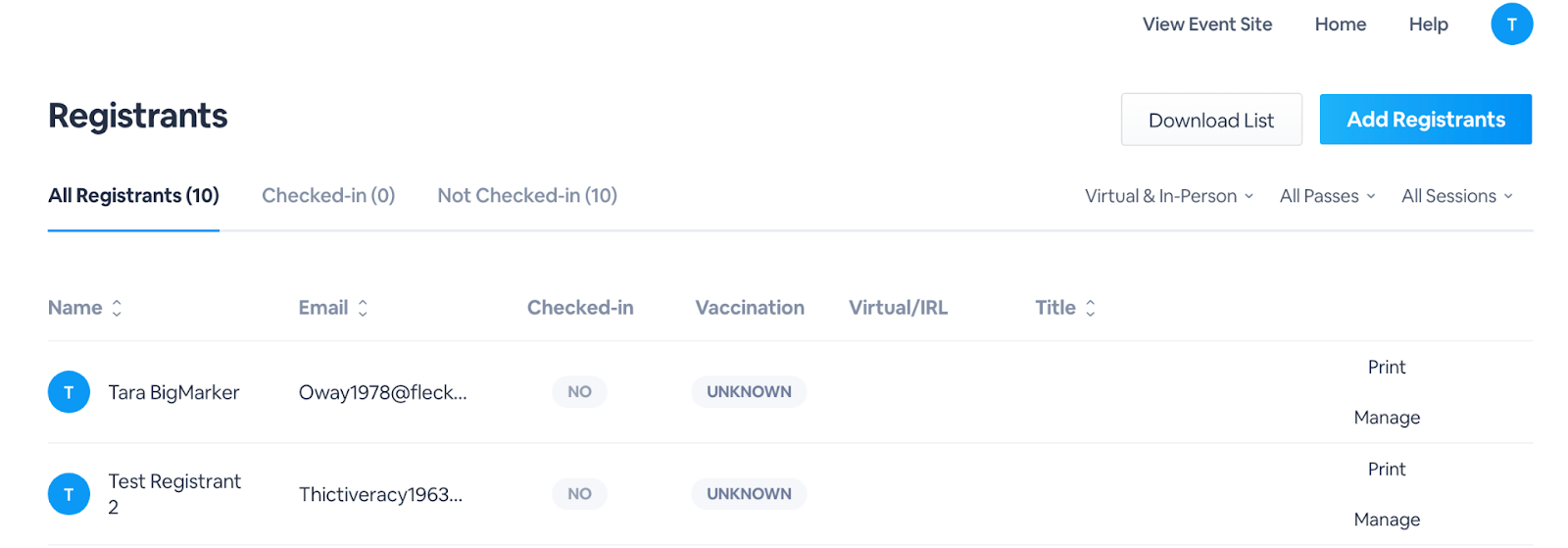
Task: Open the All Passes dropdown
Action: 1327,196
